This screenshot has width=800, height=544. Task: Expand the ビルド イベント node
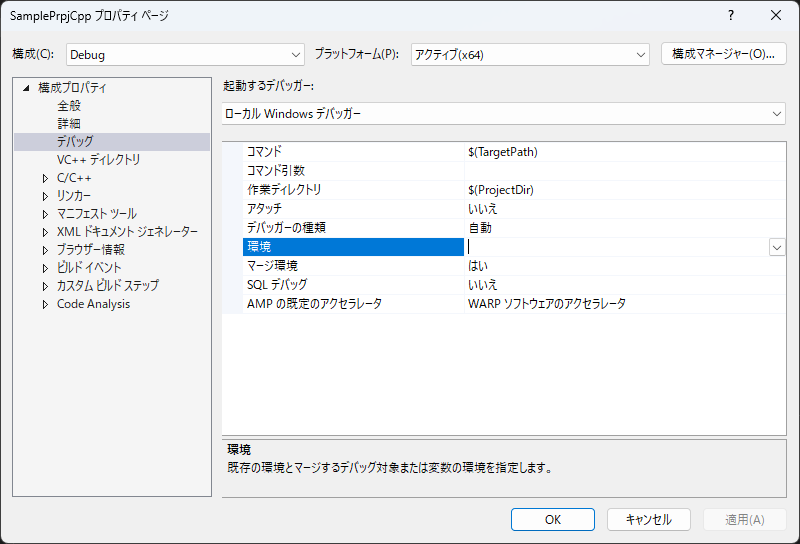point(45,268)
